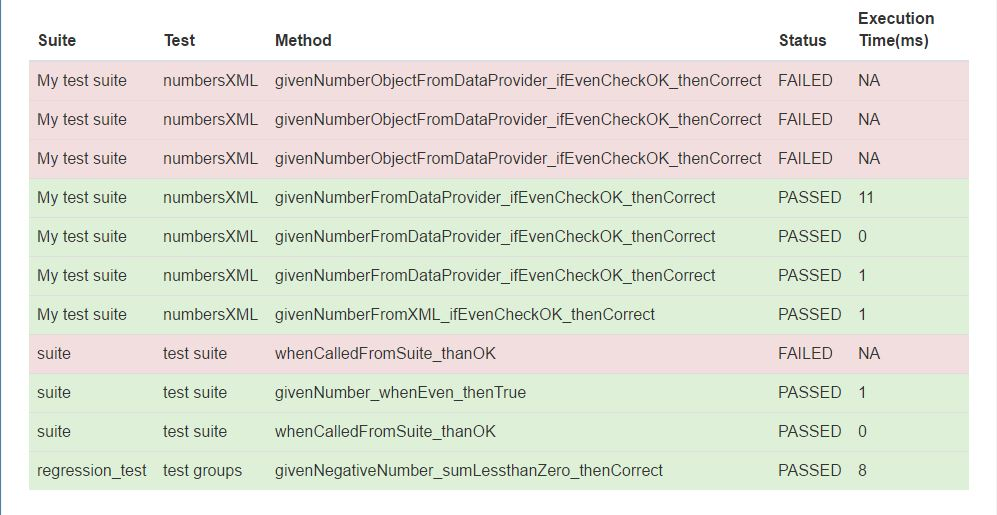Screen dimensions: 997x515
Task: Click the Method column header
Action: 303,41
